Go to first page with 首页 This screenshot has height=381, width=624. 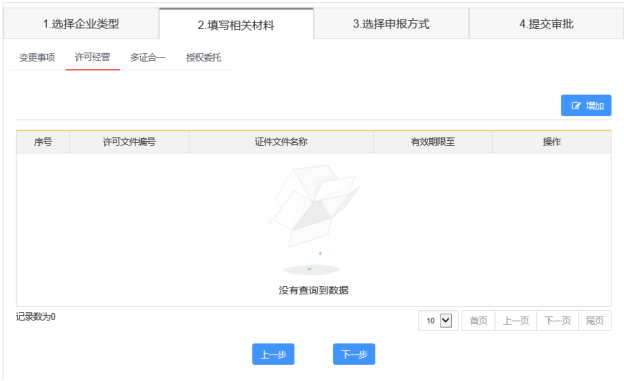(478, 320)
